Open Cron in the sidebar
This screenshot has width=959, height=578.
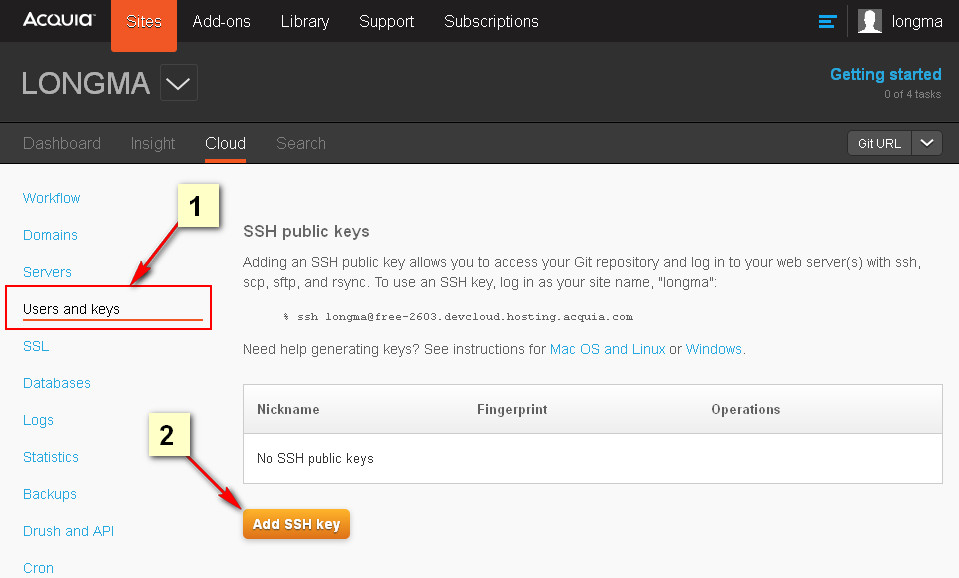tap(38, 568)
